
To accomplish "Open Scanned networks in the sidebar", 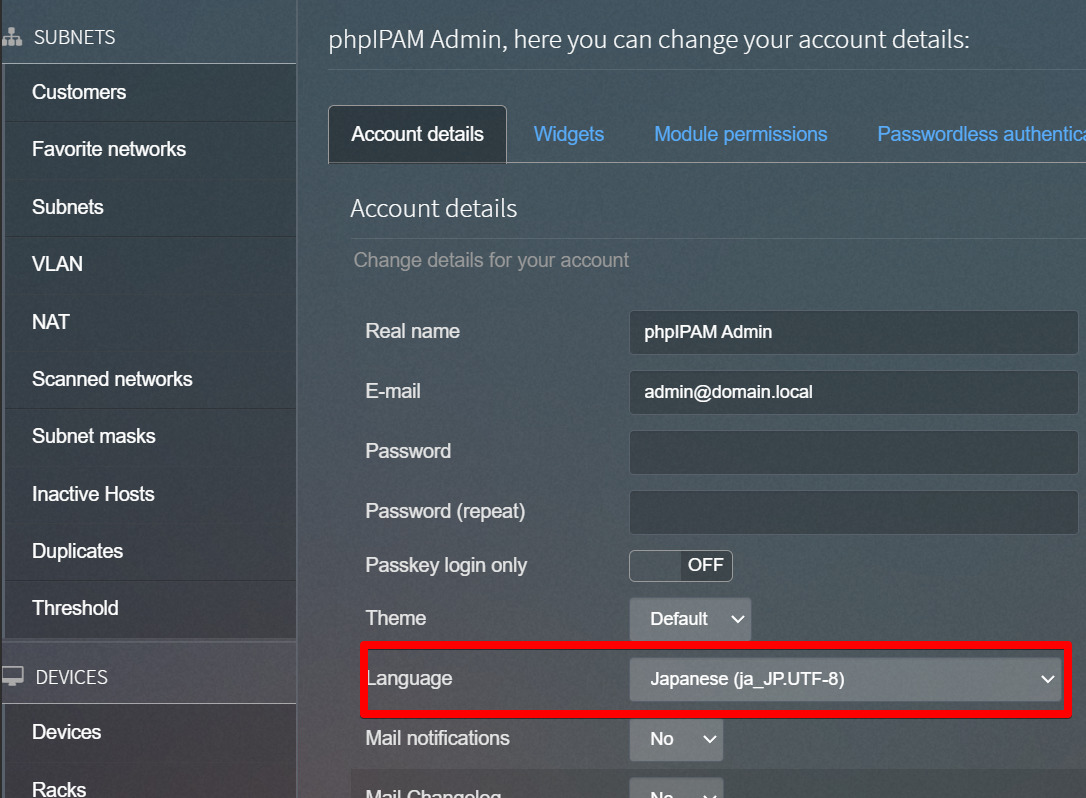I will [150, 380].
